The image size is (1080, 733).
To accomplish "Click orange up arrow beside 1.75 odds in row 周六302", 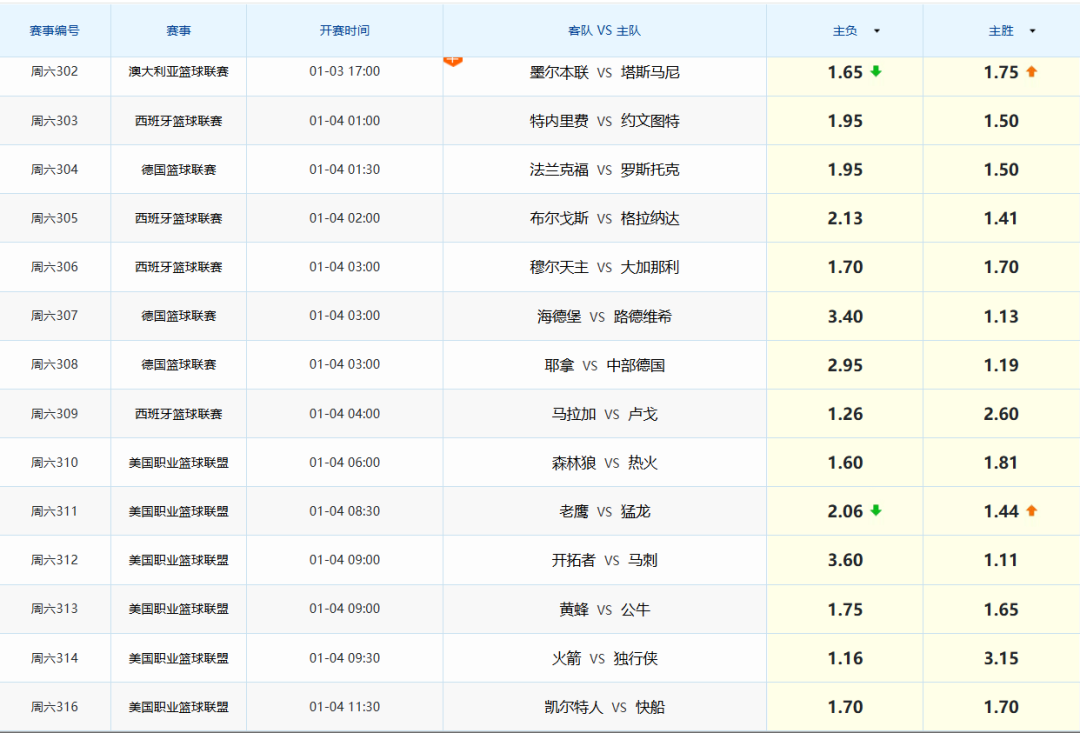I will [1031, 71].
